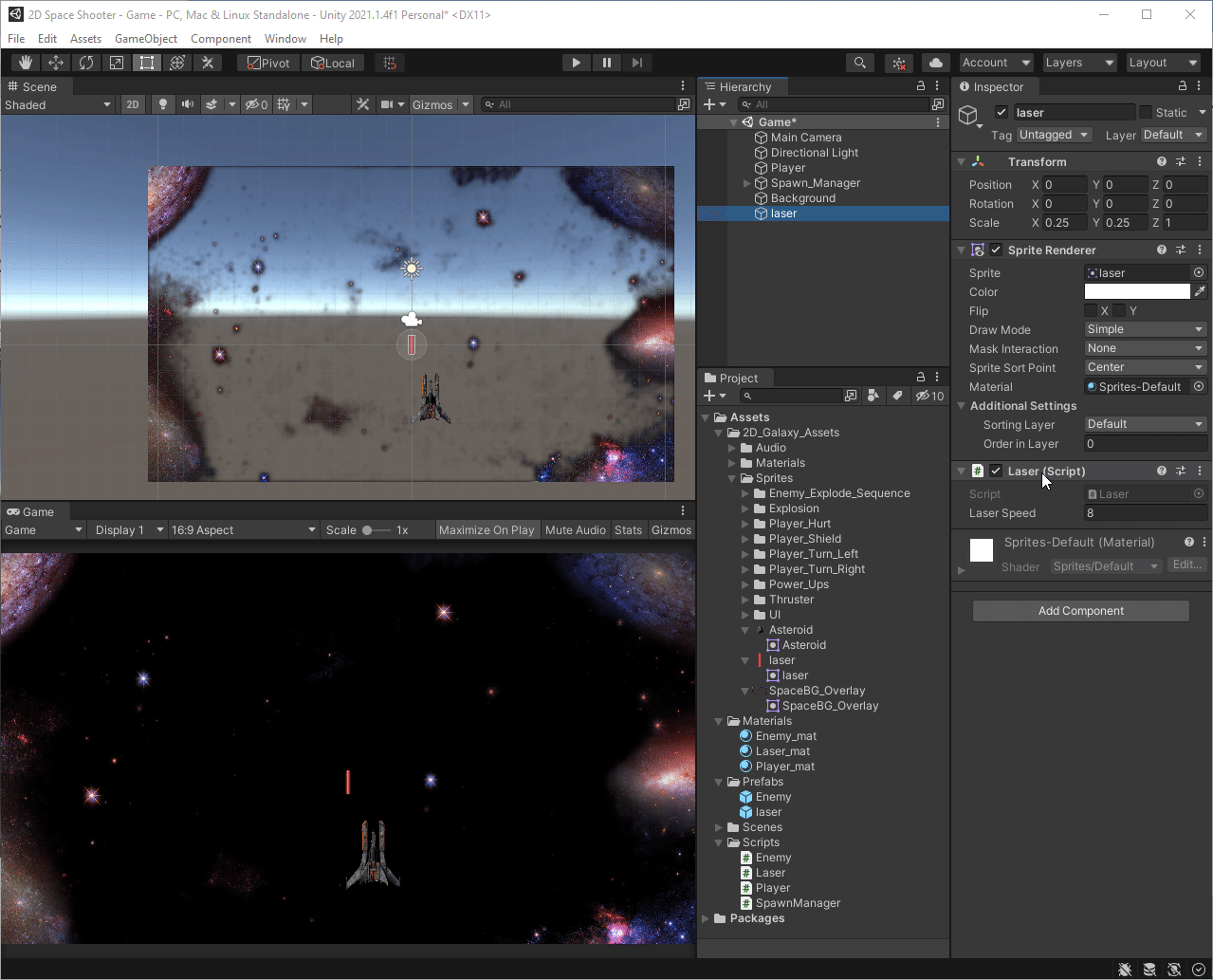This screenshot has width=1213, height=980.
Task: Toggle scene audio speaker icon
Action: (x=188, y=104)
